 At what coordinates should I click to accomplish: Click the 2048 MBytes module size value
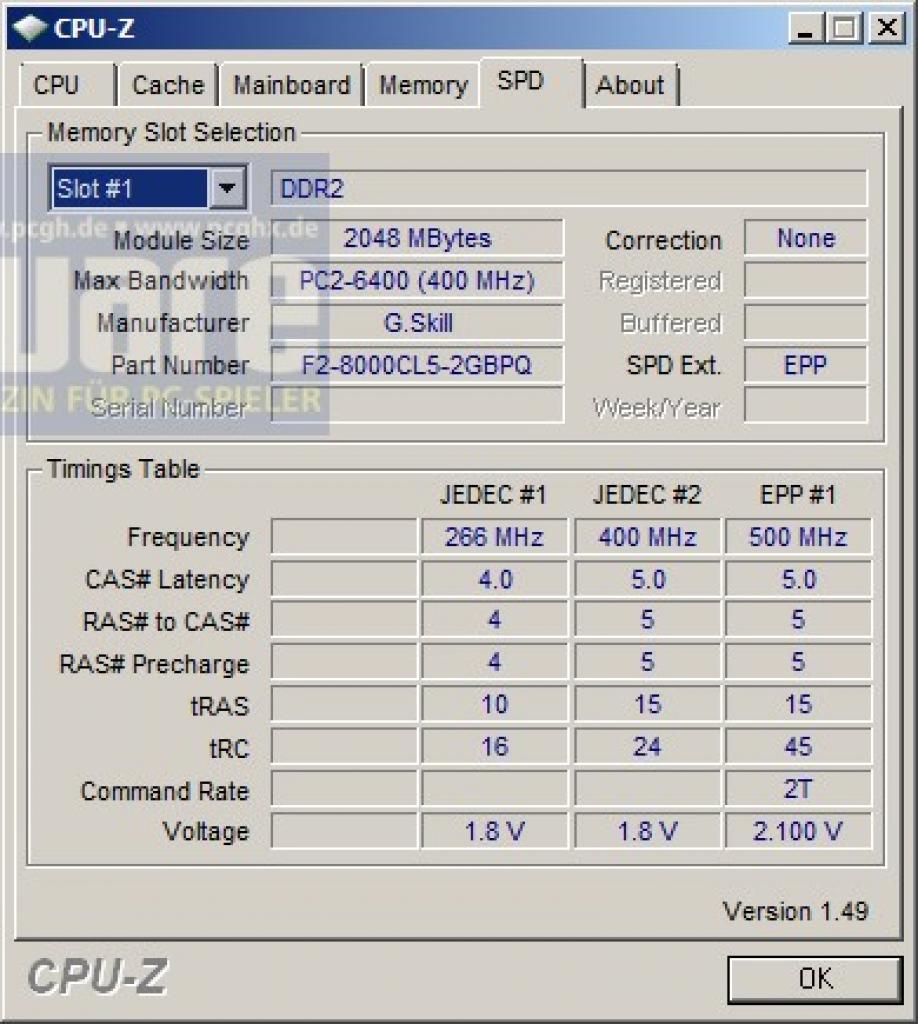(417, 238)
